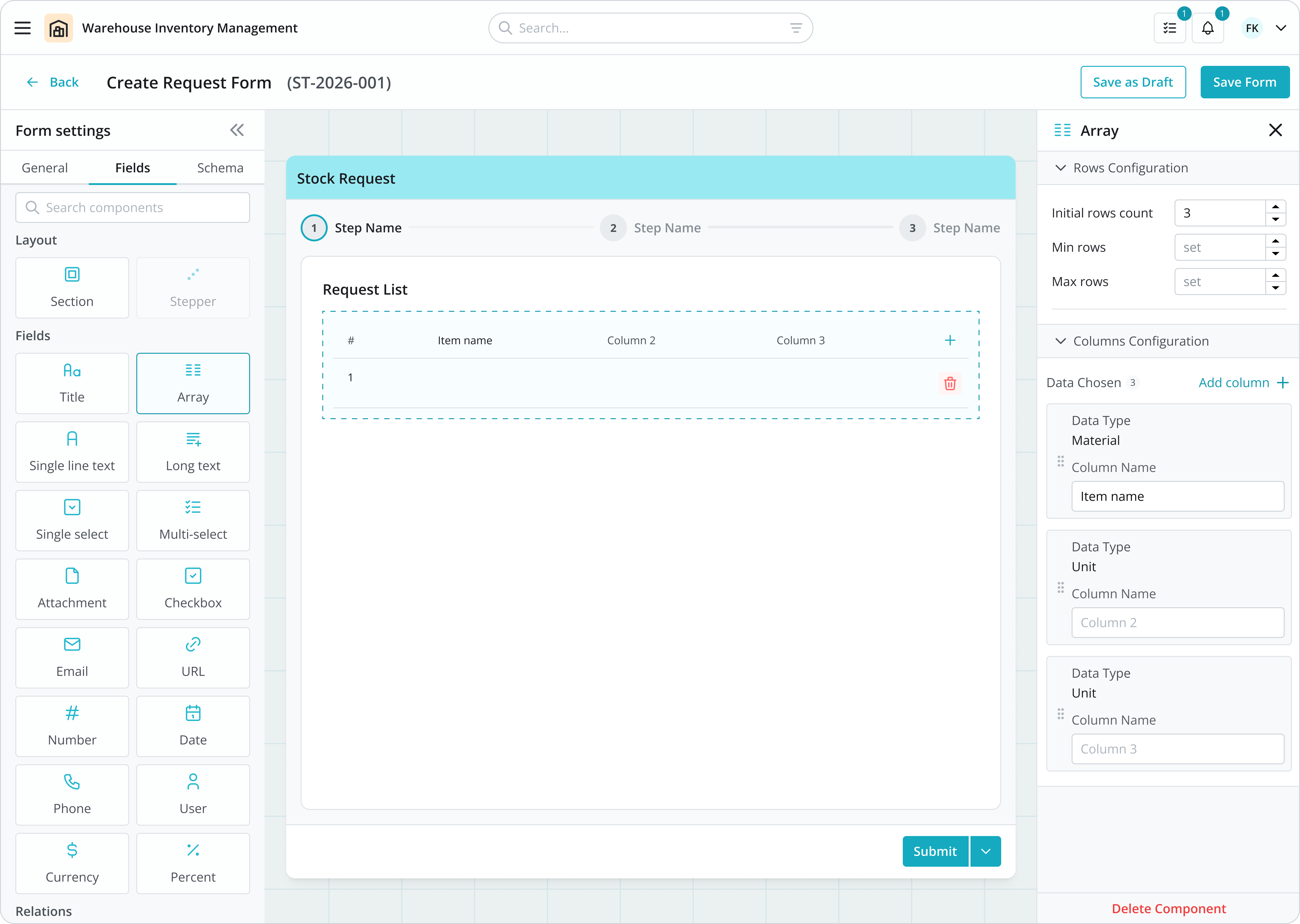
Task: Open the notifications bell
Action: pyautogui.click(x=1207, y=28)
